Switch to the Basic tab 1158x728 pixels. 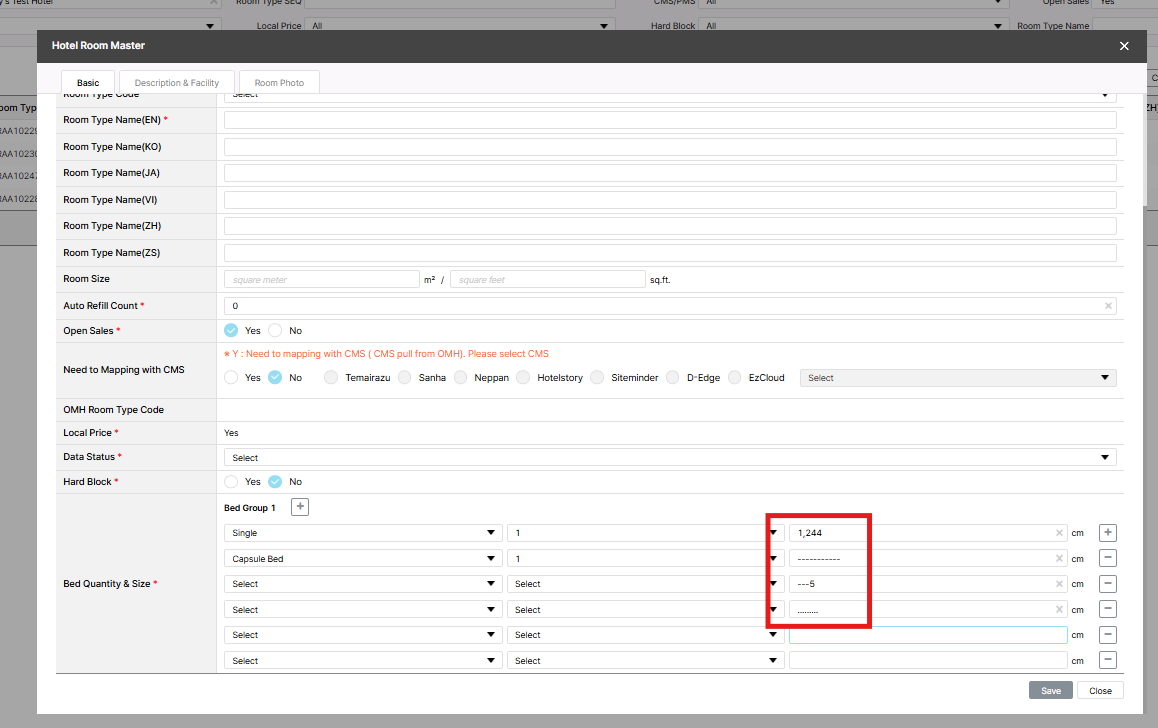click(88, 83)
